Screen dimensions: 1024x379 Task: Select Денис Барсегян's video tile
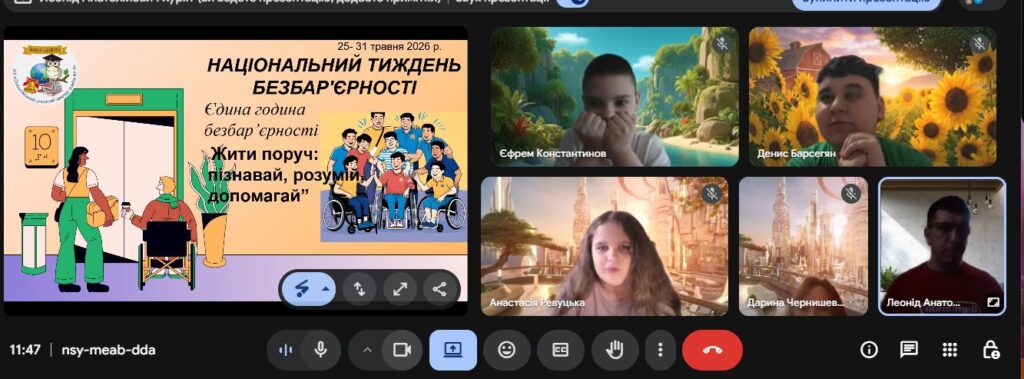pyautogui.click(x=872, y=97)
